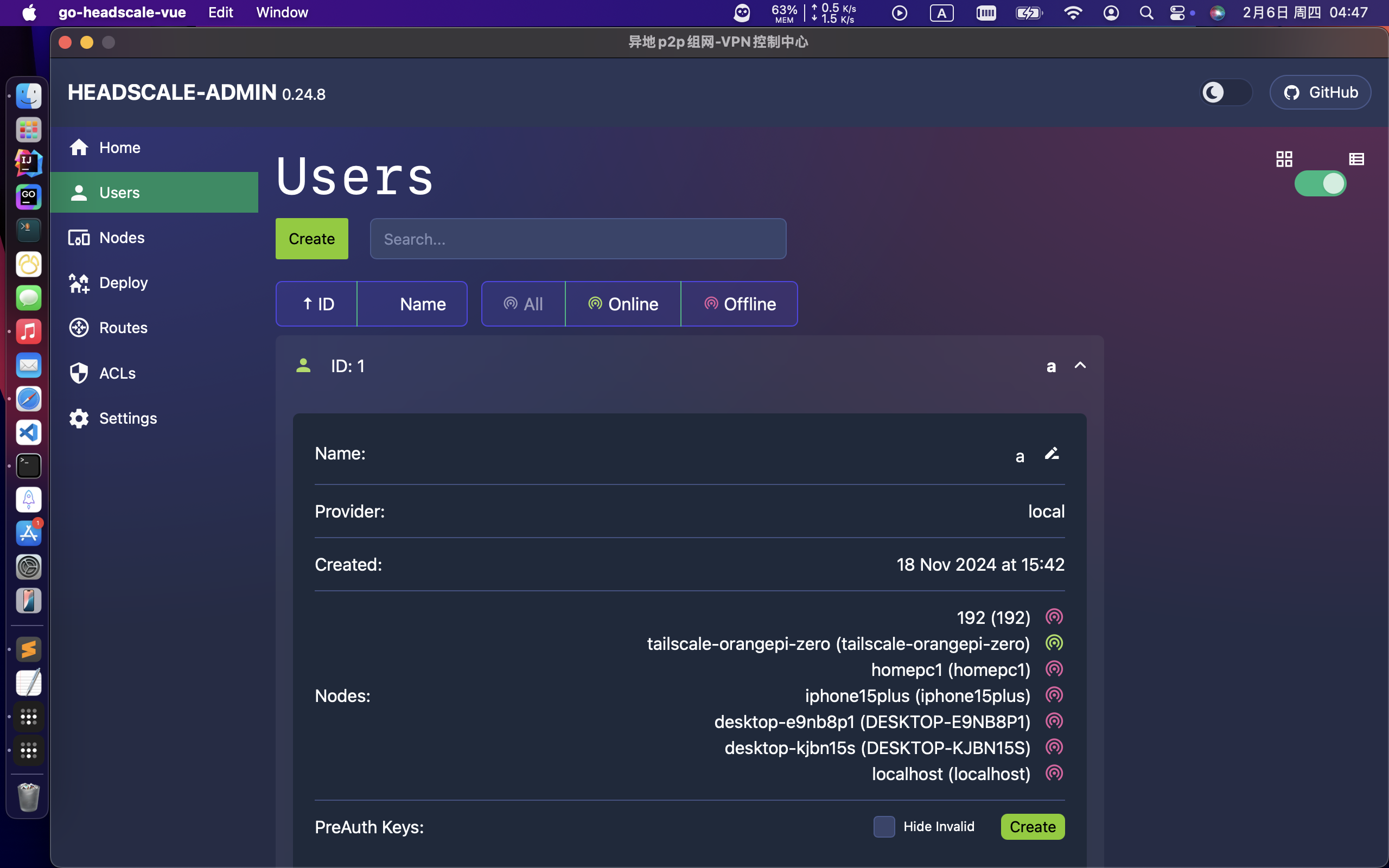The width and height of the screenshot is (1389, 868).
Task: Open ACLs from sidebar
Action: 154,373
